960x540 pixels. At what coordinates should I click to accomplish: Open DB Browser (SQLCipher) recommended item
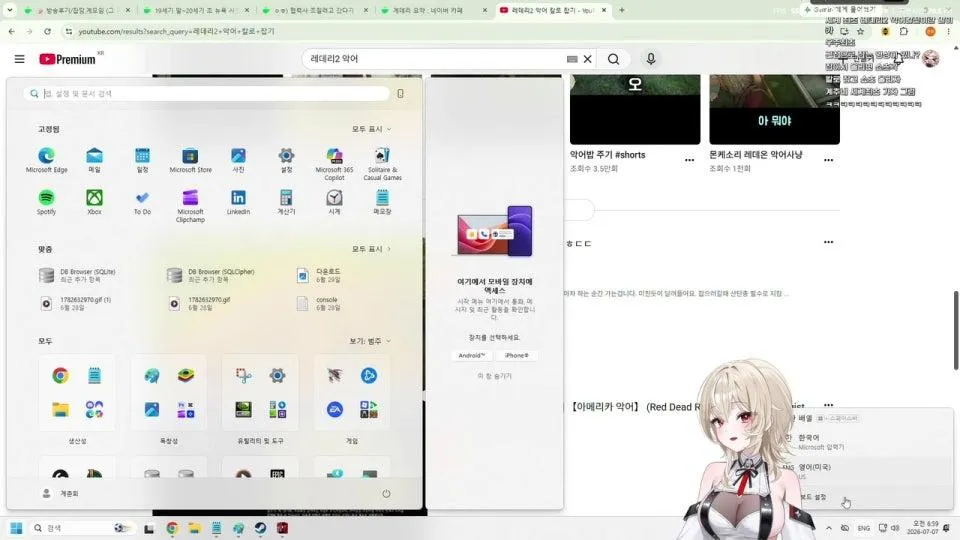coord(211,276)
